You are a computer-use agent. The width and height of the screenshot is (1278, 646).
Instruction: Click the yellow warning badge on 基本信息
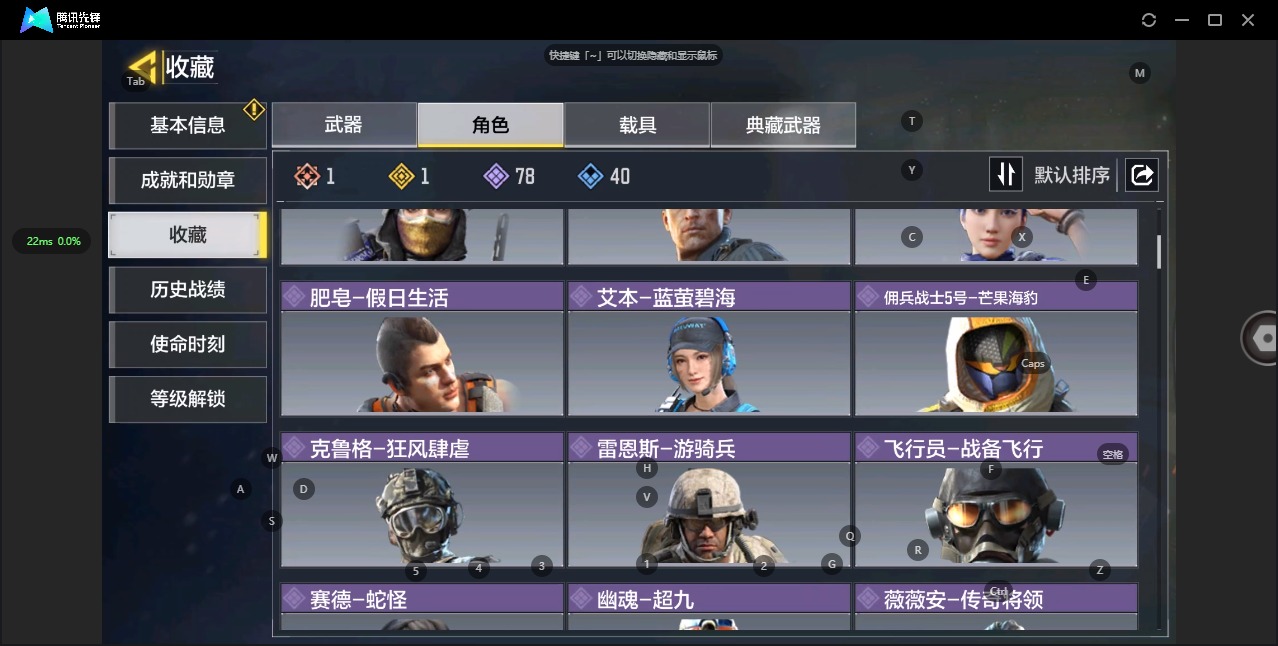pos(254,109)
